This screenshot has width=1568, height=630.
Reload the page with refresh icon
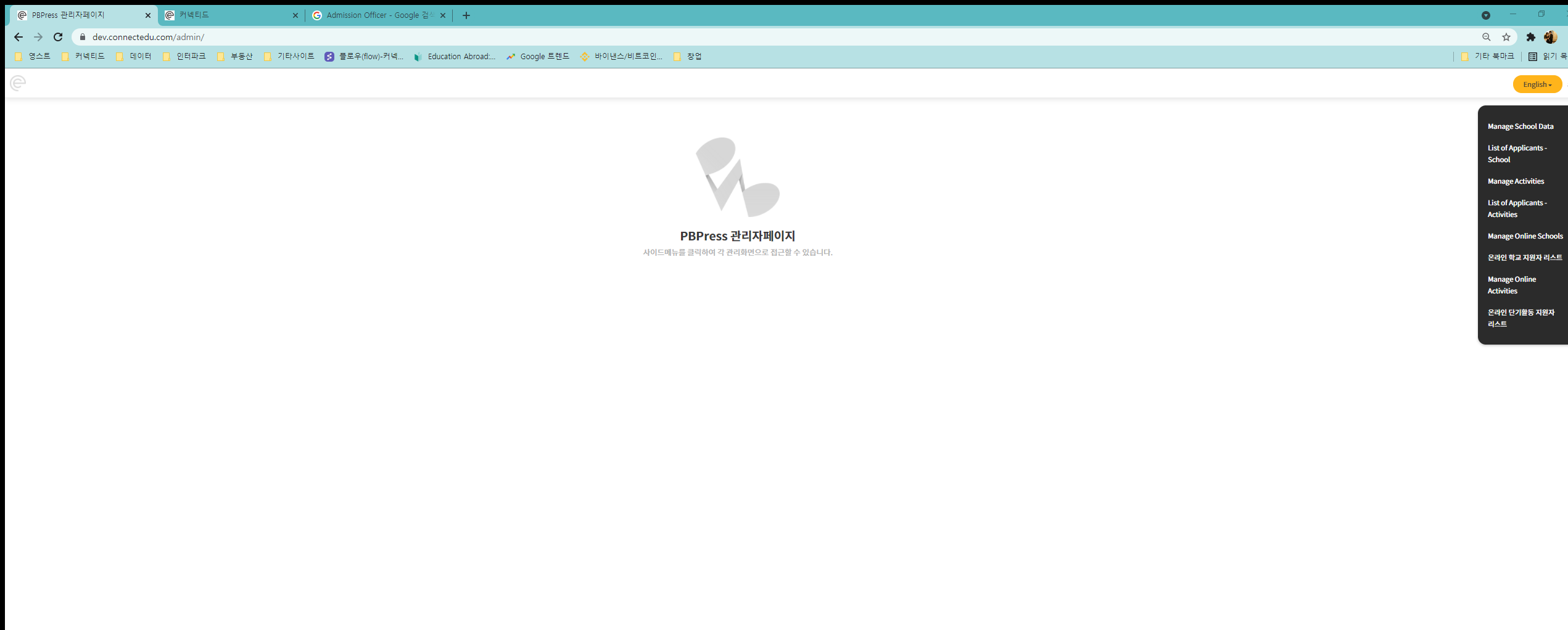tap(58, 37)
